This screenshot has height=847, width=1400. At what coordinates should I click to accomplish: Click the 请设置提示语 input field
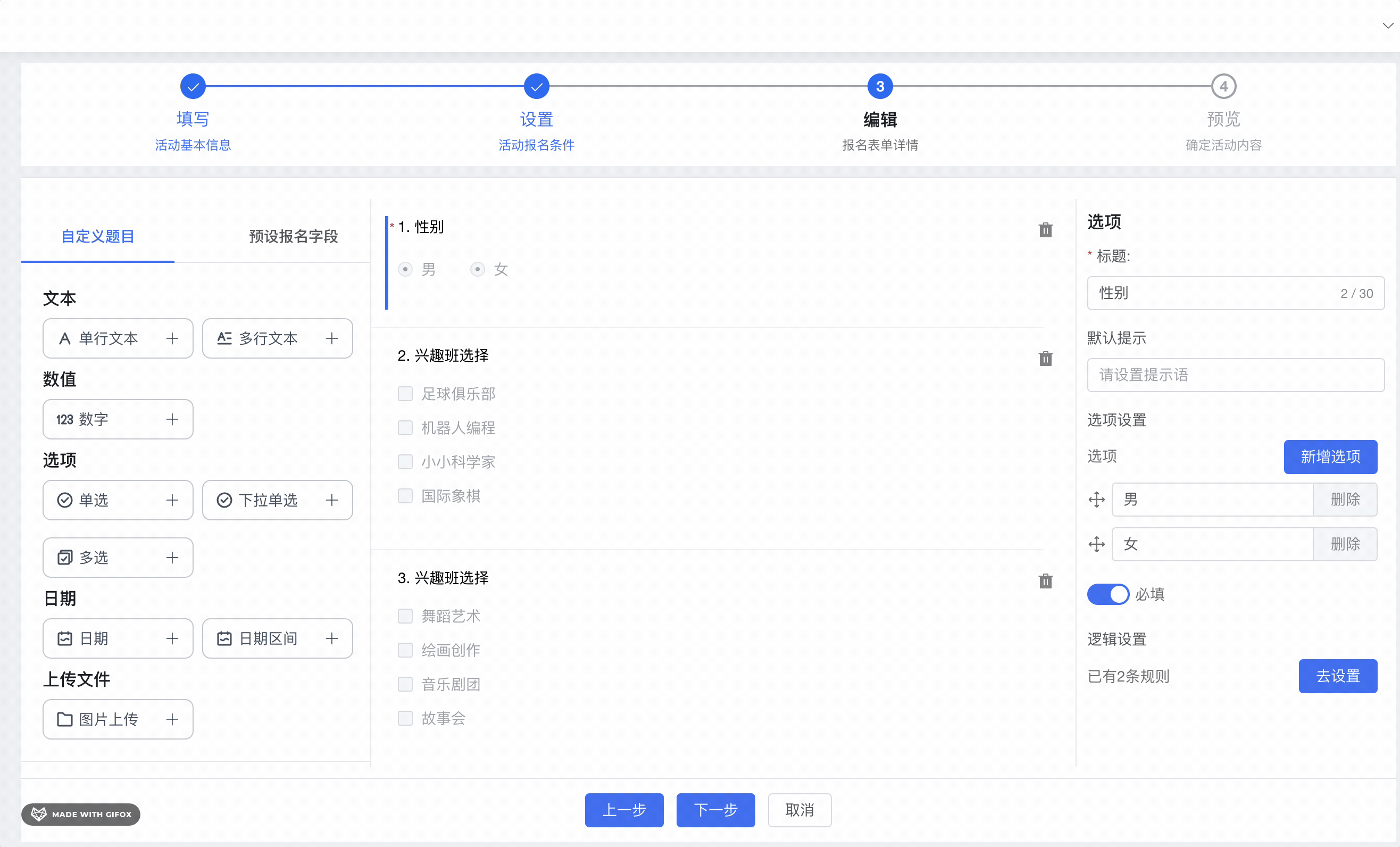click(1235, 375)
